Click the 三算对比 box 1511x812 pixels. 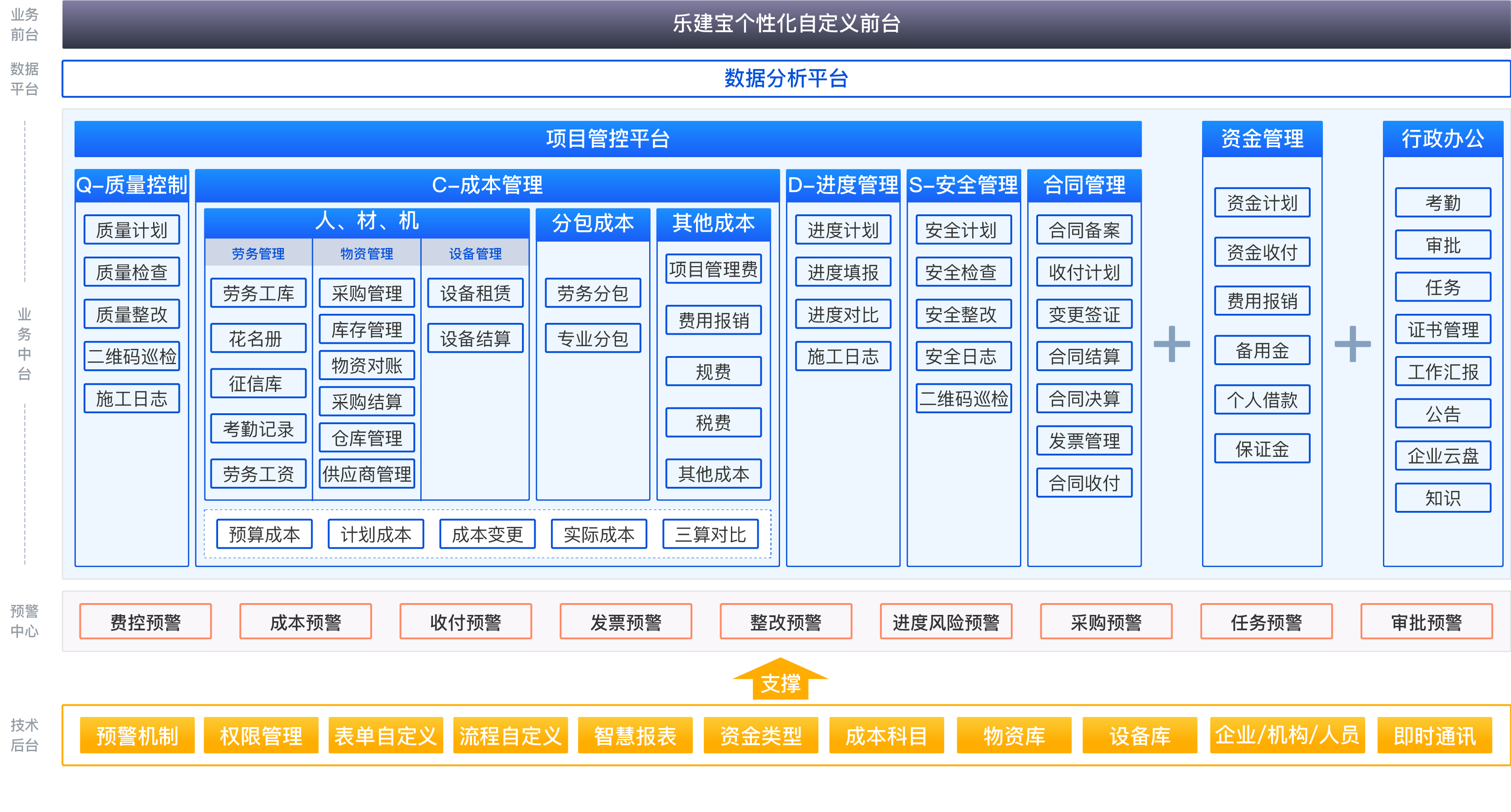click(x=711, y=534)
